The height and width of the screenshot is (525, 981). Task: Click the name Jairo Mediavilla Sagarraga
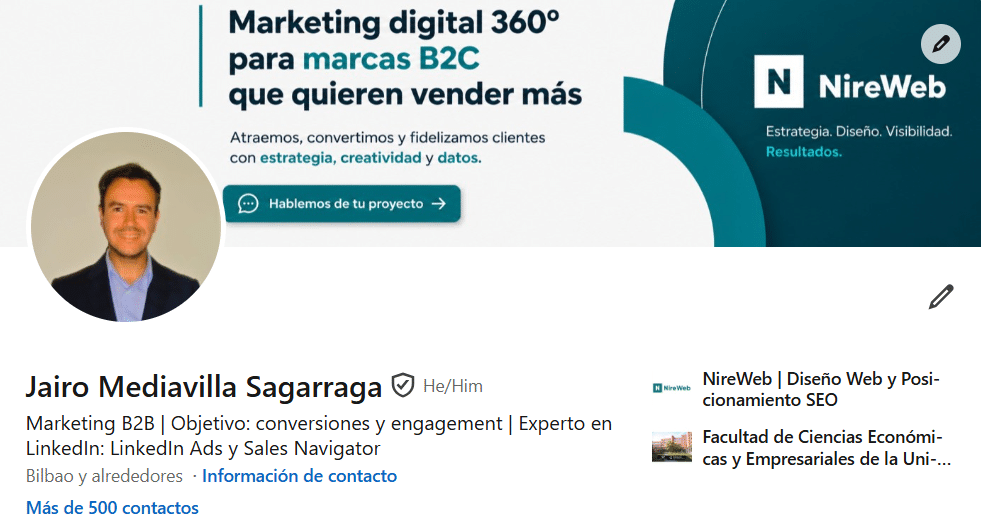pos(203,387)
